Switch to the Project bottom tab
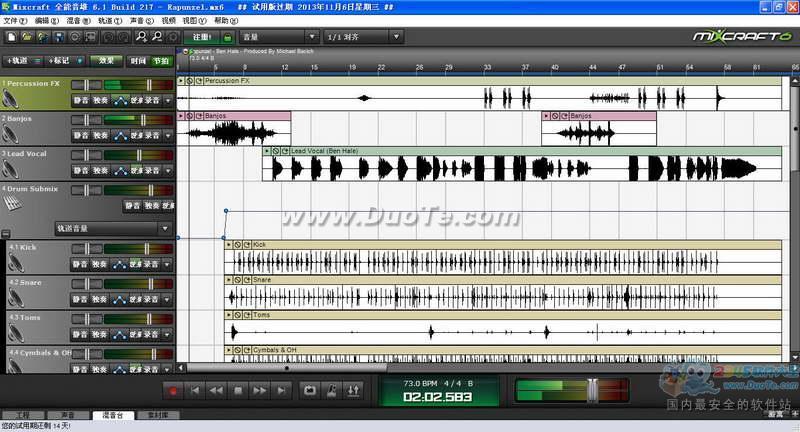 (x=23, y=415)
